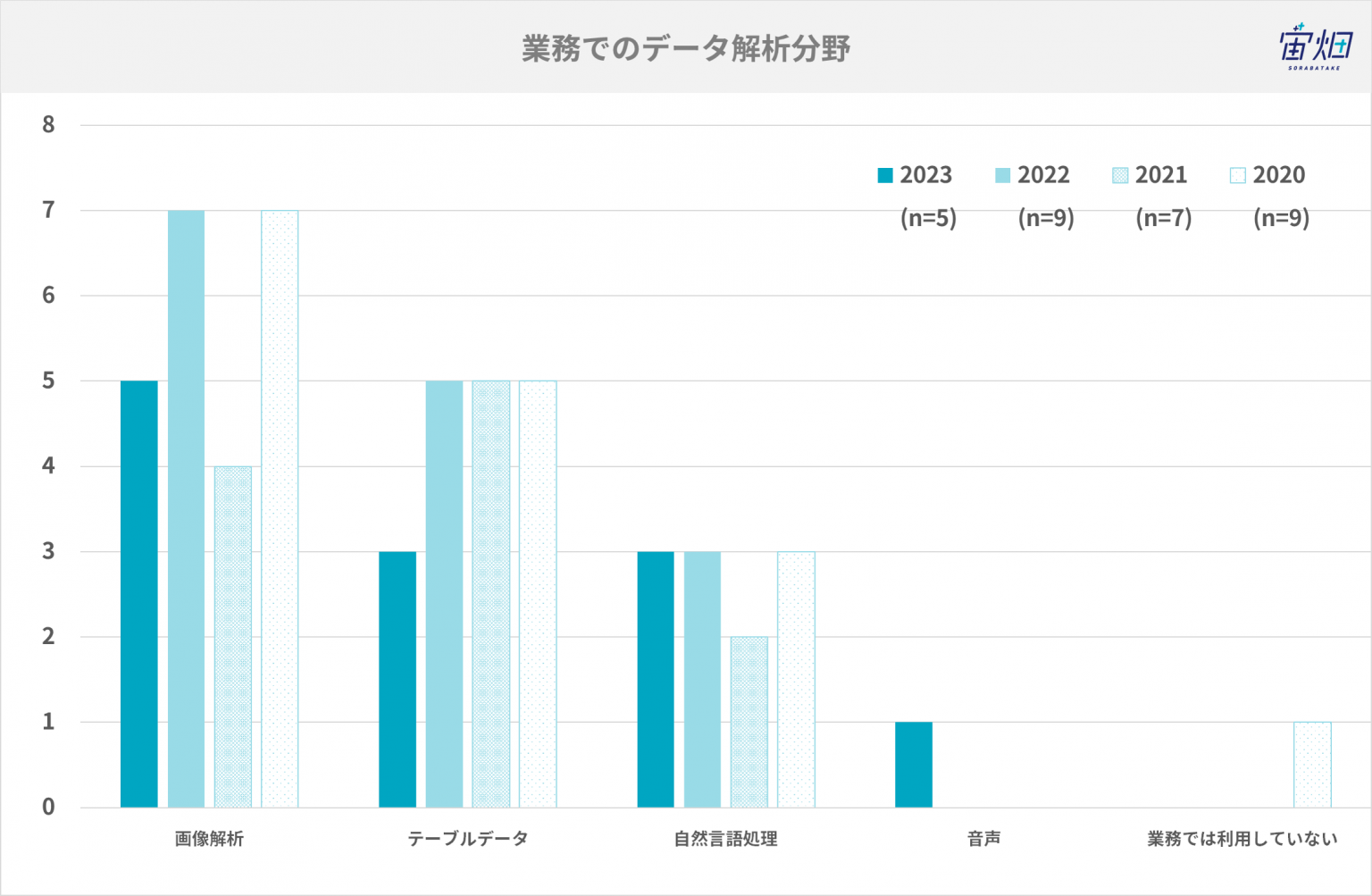Click the y-axis value 8 label
Viewport: 1372px width, 896px height.
(48, 125)
